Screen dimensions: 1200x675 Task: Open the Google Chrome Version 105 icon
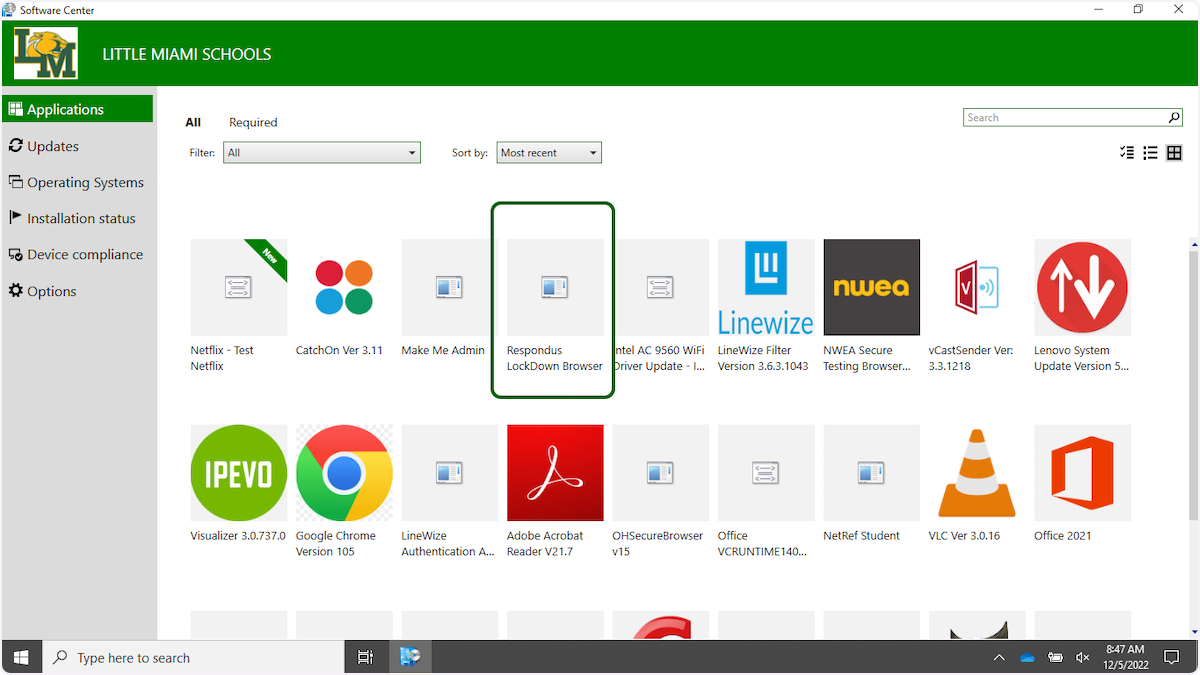(x=344, y=473)
